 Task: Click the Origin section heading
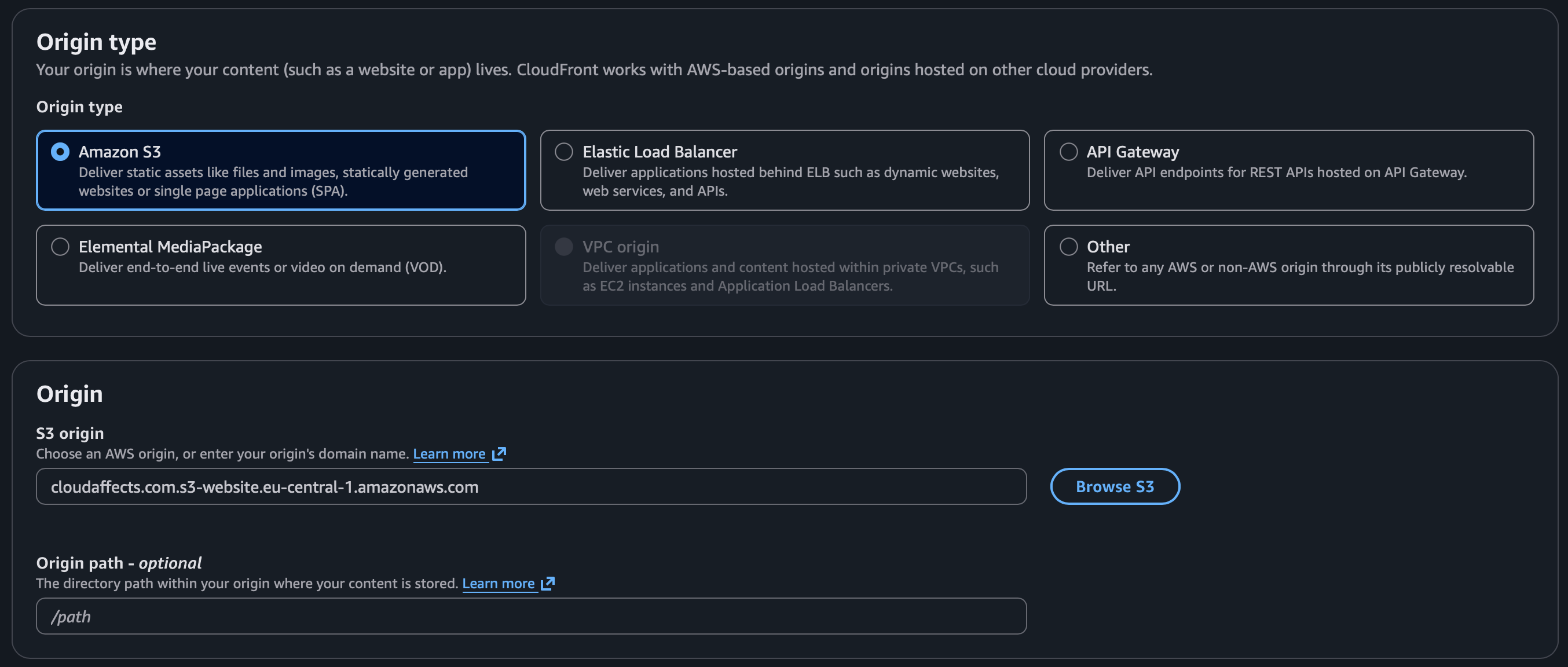coord(69,394)
